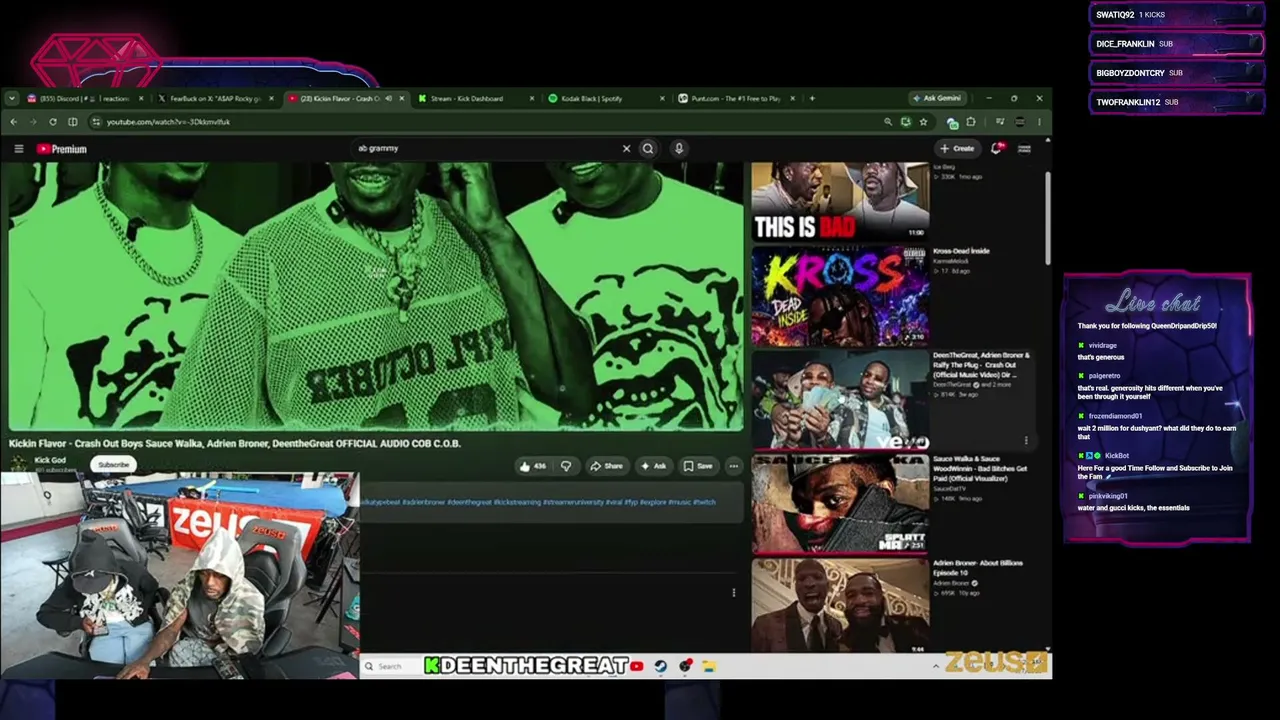
Task: Like the Kickin Flavor video
Action: pos(531,466)
